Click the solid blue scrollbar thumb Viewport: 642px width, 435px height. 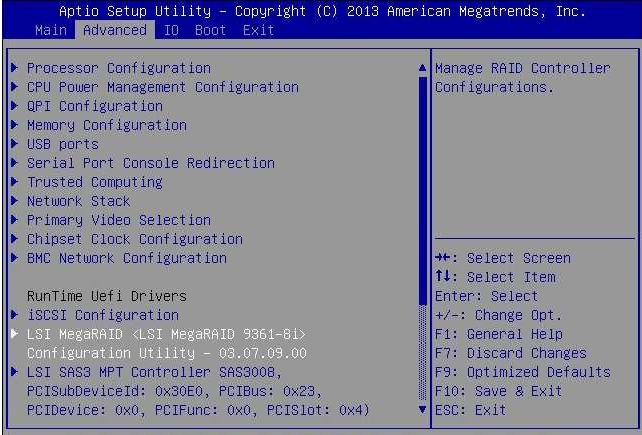[x=423, y=191]
